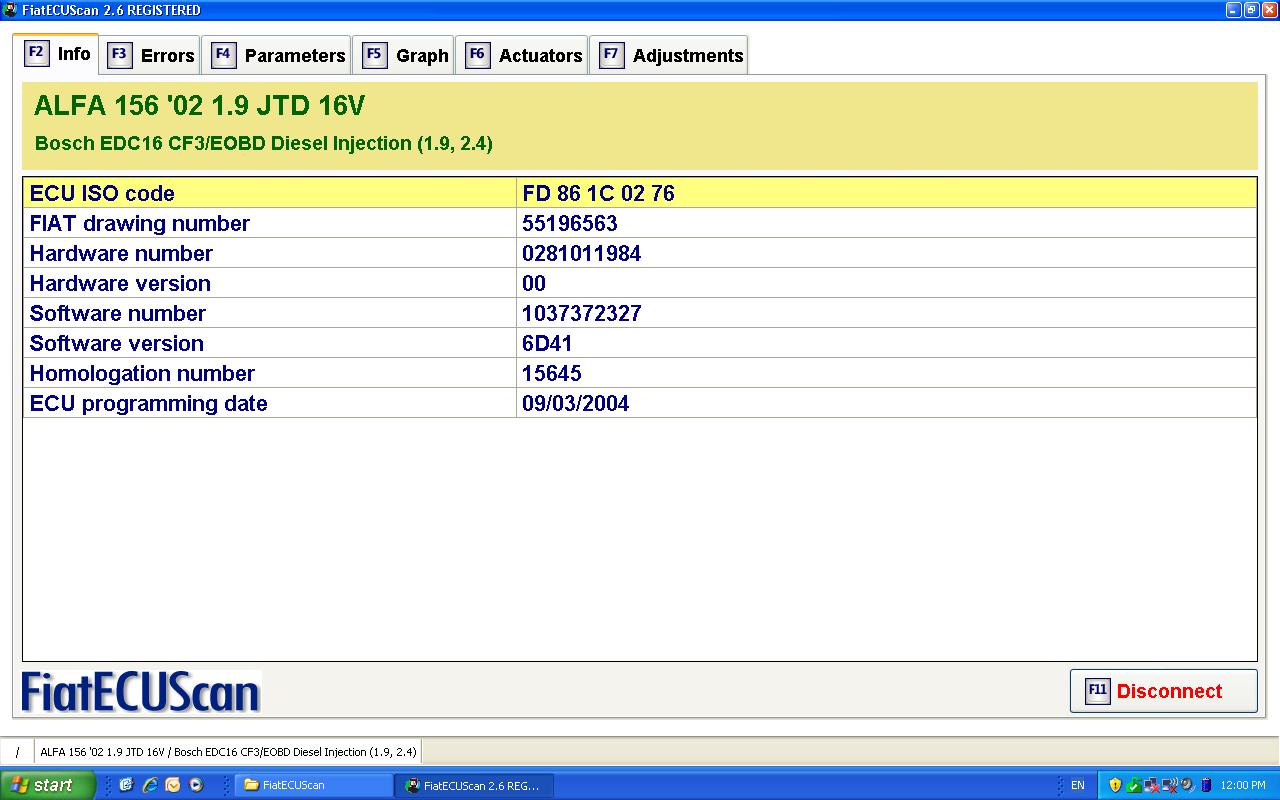Viewport: 1280px width, 800px height.
Task: Click the value 55196563
Action: [x=570, y=223]
